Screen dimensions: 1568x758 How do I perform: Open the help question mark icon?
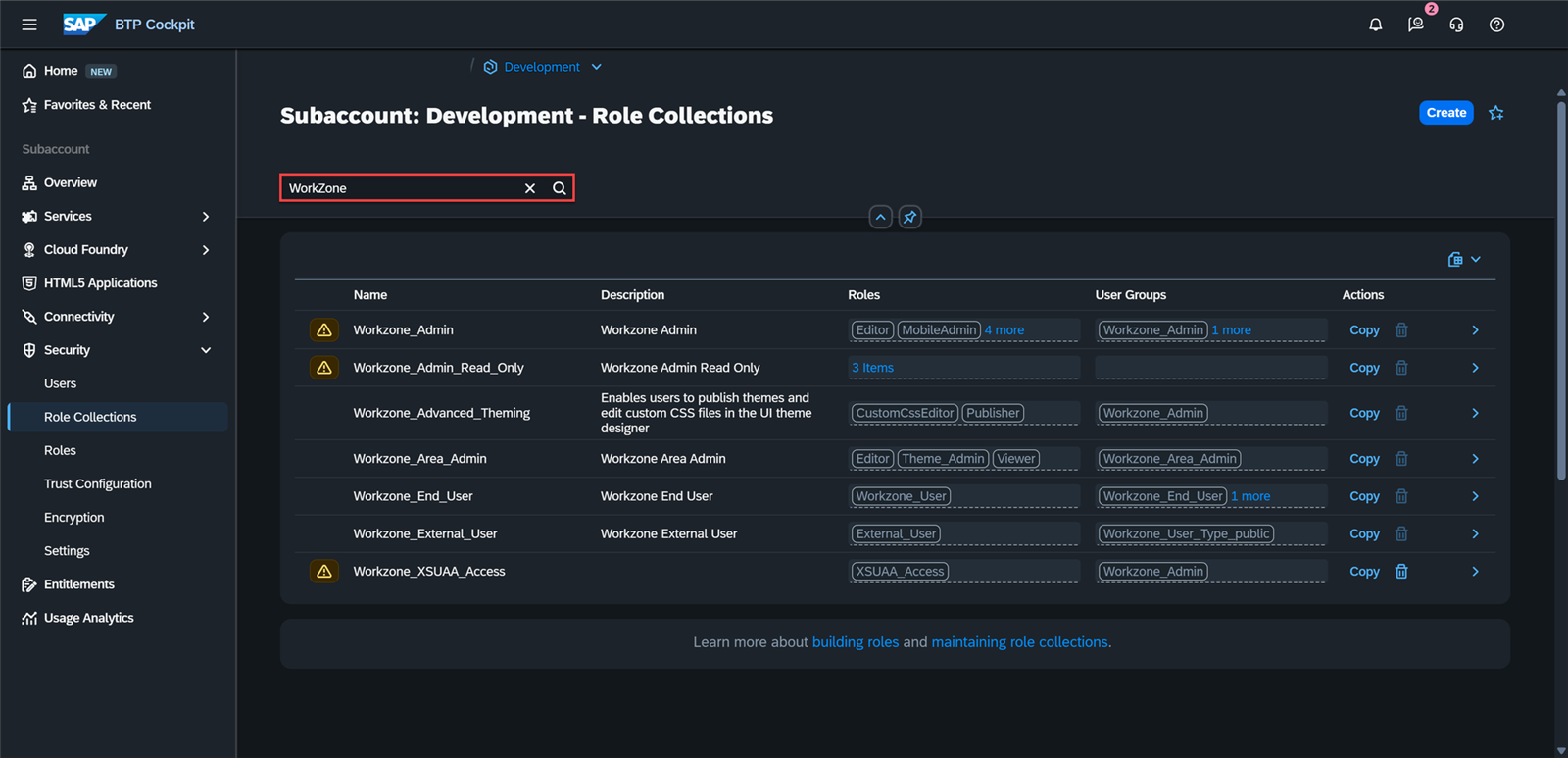(x=1496, y=25)
